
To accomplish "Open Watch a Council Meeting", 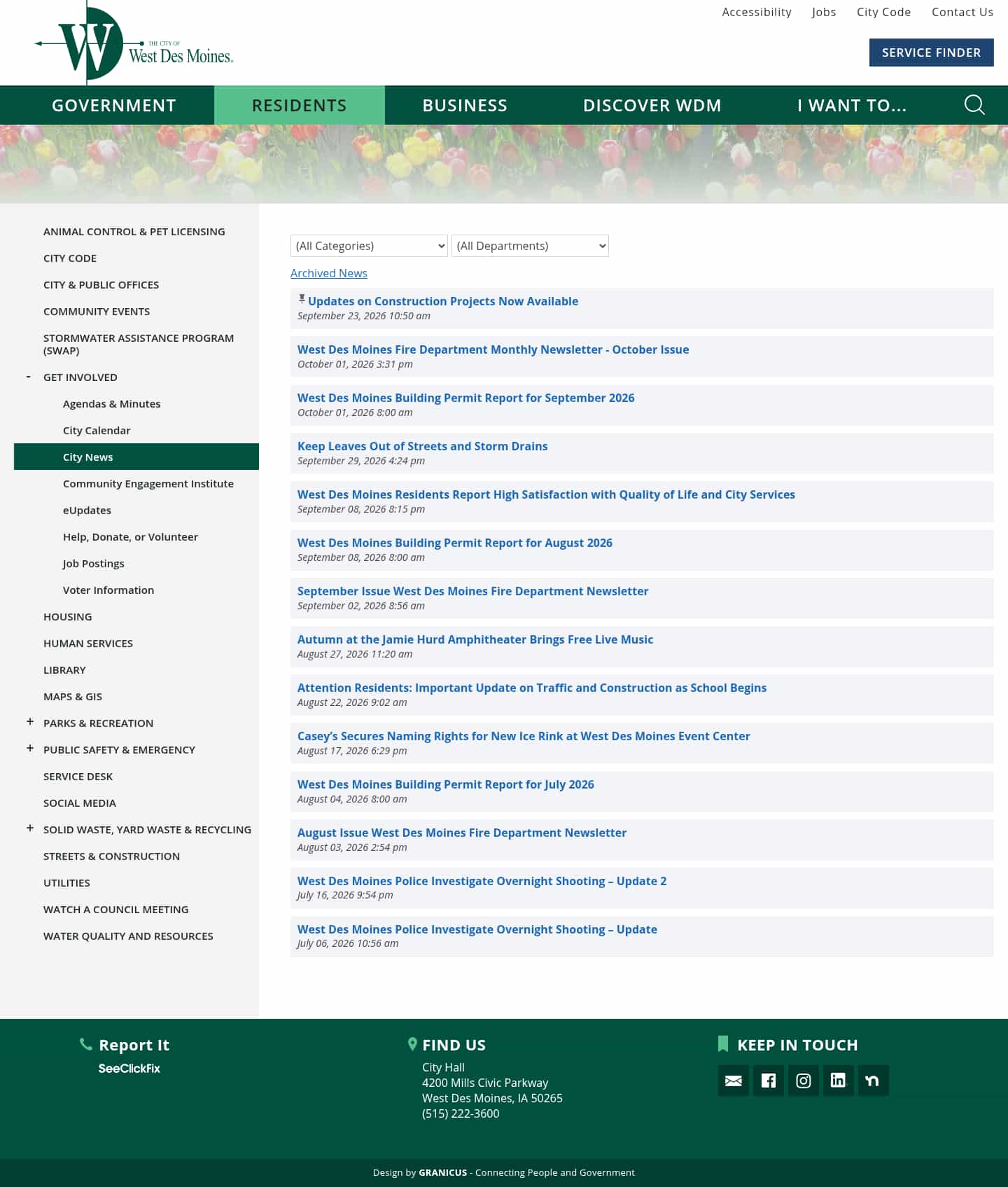I will coord(116,910).
